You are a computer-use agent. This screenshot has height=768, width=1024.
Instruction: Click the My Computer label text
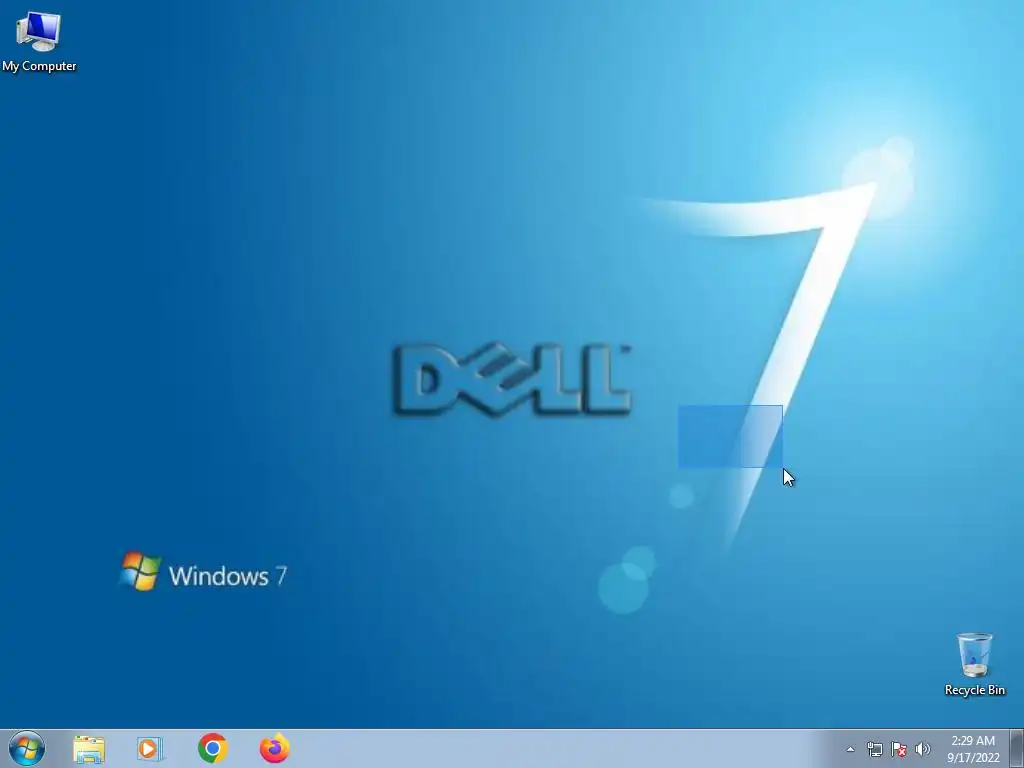click(39, 66)
